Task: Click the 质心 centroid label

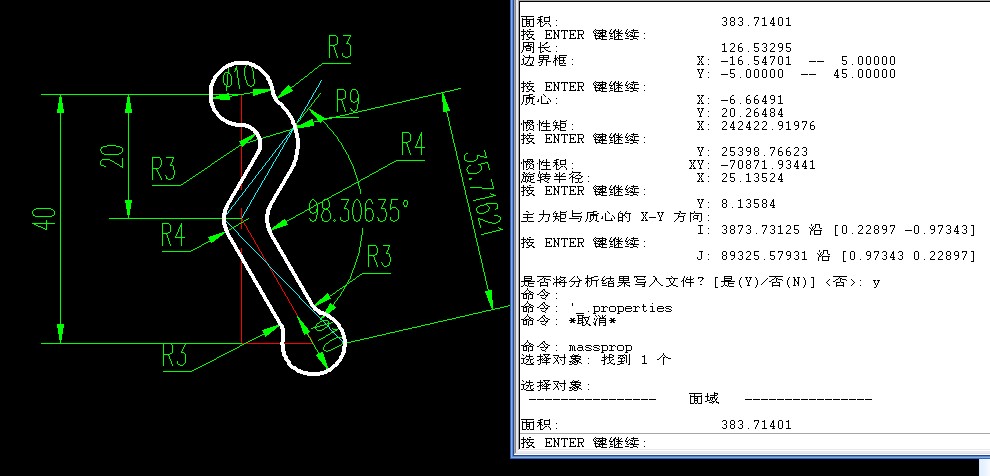Action: coord(540,100)
